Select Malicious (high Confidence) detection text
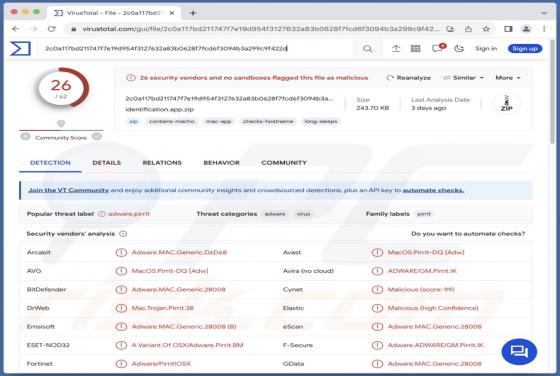This screenshot has width=560, height=376. (433, 308)
